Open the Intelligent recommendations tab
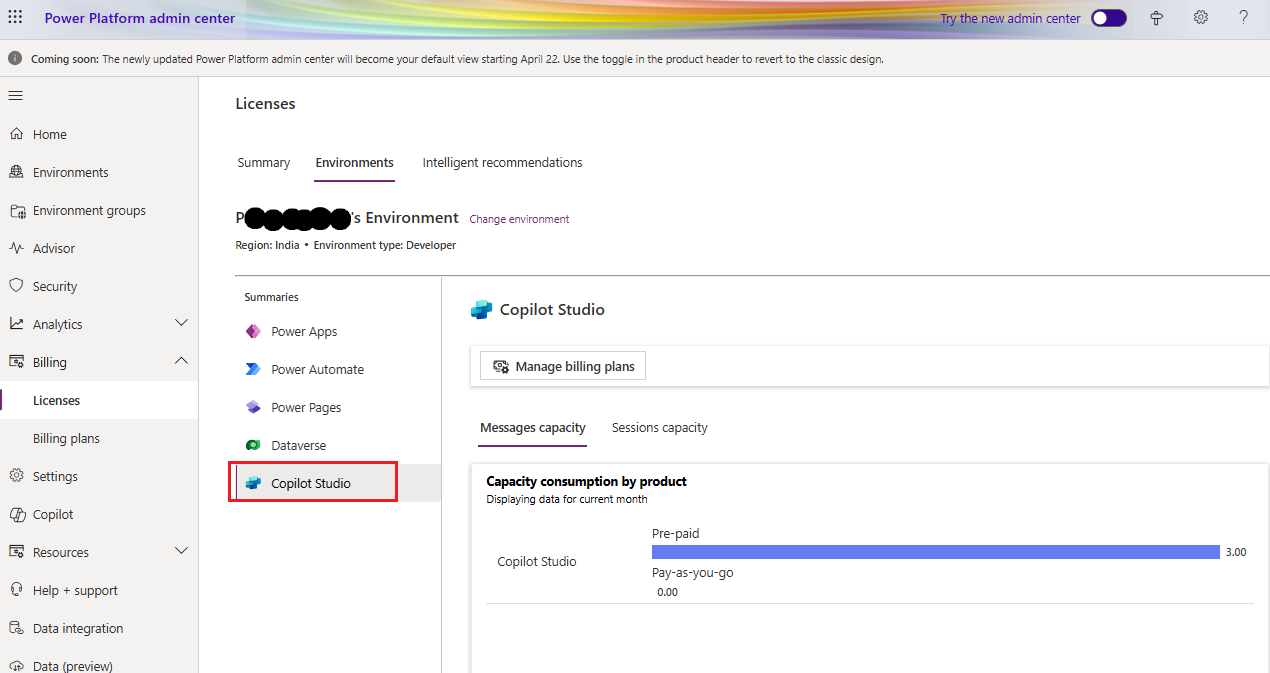Screen dimensions: 1270x673 [502, 162]
